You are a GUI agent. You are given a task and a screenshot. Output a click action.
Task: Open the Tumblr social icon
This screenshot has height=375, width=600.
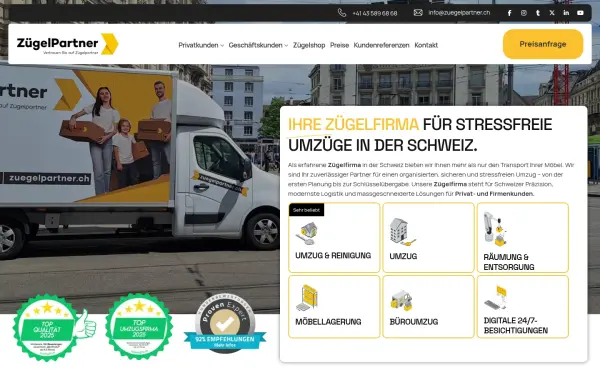pyautogui.click(x=538, y=13)
